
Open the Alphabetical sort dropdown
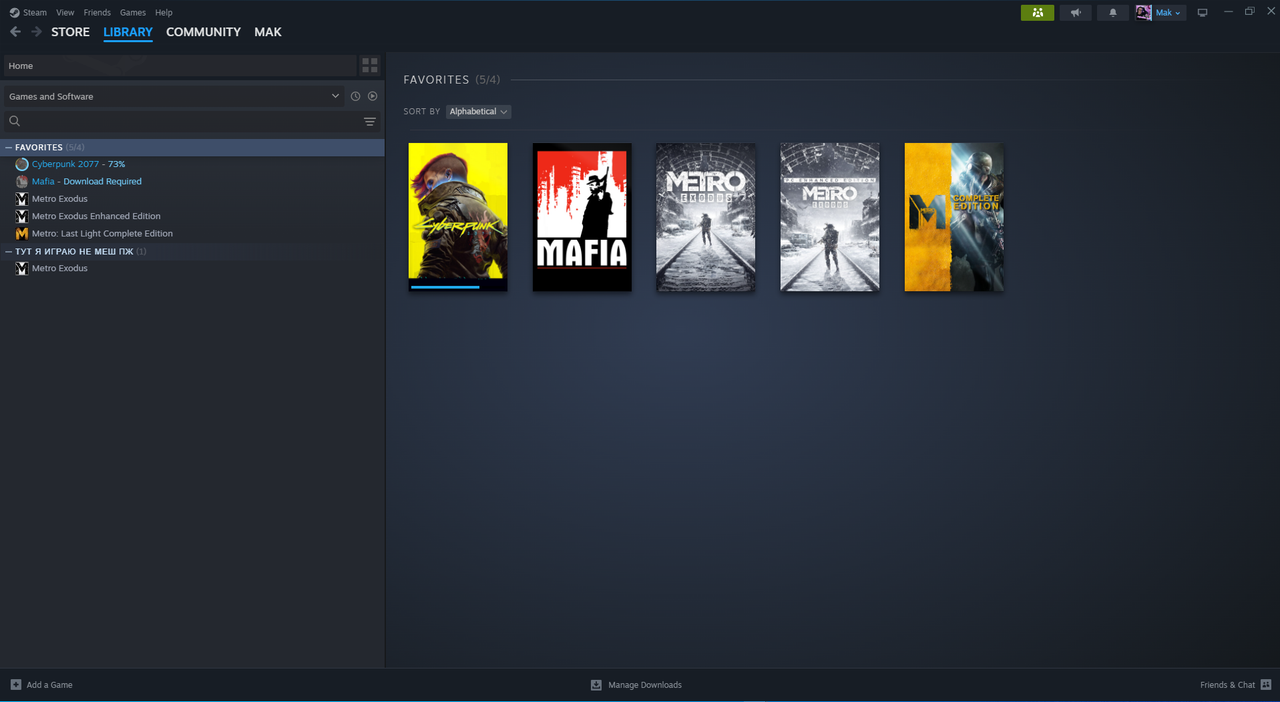(x=478, y=112)
